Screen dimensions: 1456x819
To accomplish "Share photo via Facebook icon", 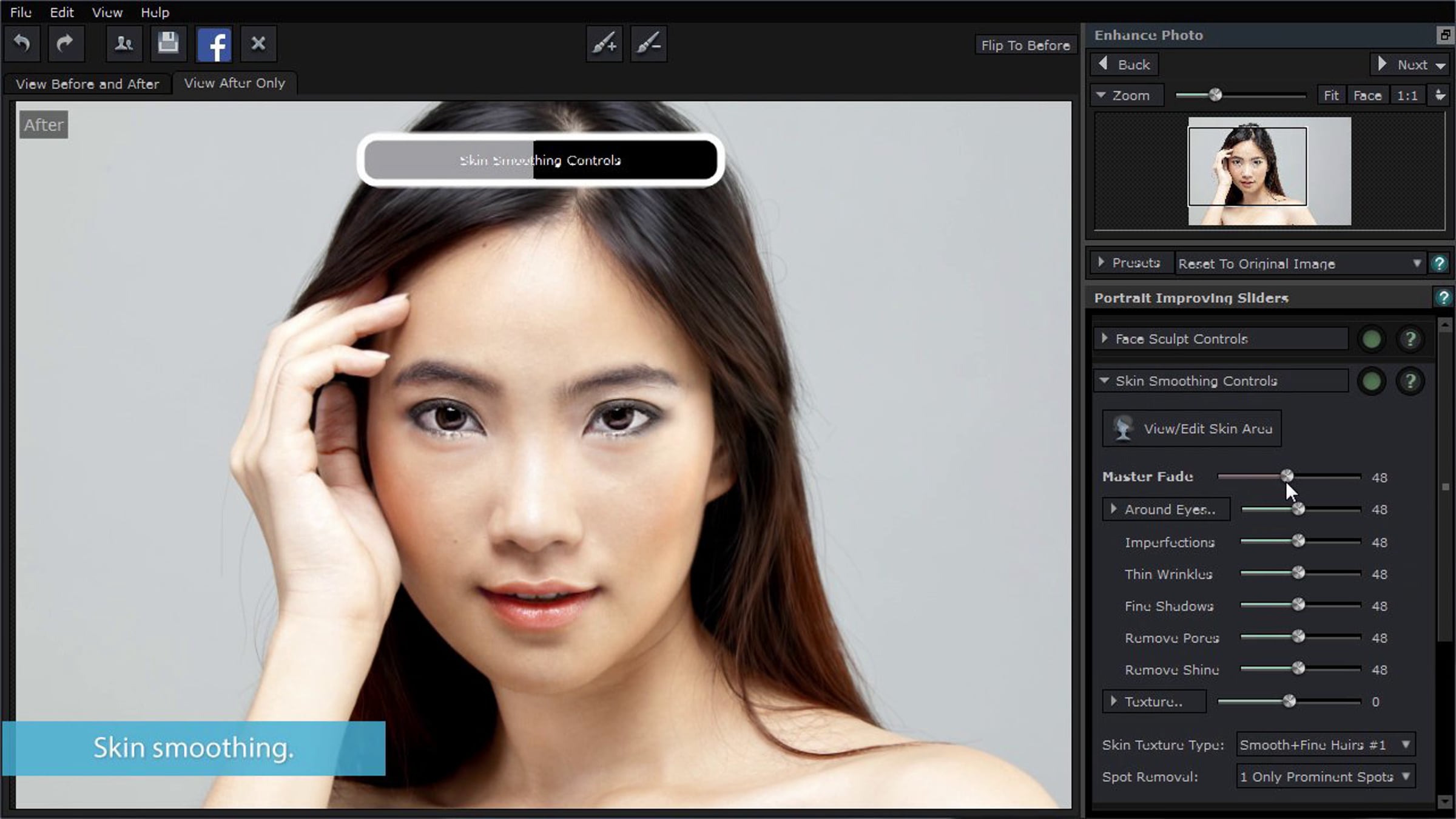I will (x=214, y=45).
